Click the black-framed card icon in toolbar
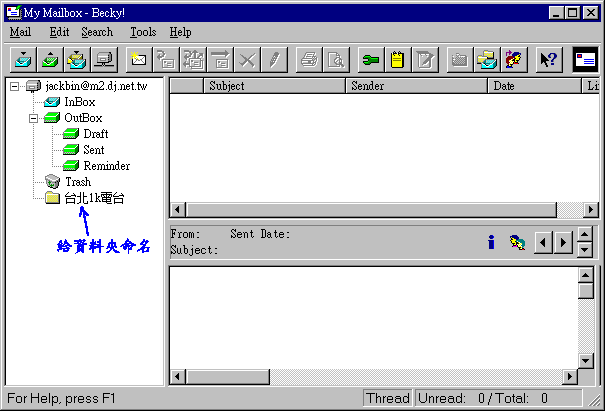This screenshot has width=605, height=411. [585, 59]
